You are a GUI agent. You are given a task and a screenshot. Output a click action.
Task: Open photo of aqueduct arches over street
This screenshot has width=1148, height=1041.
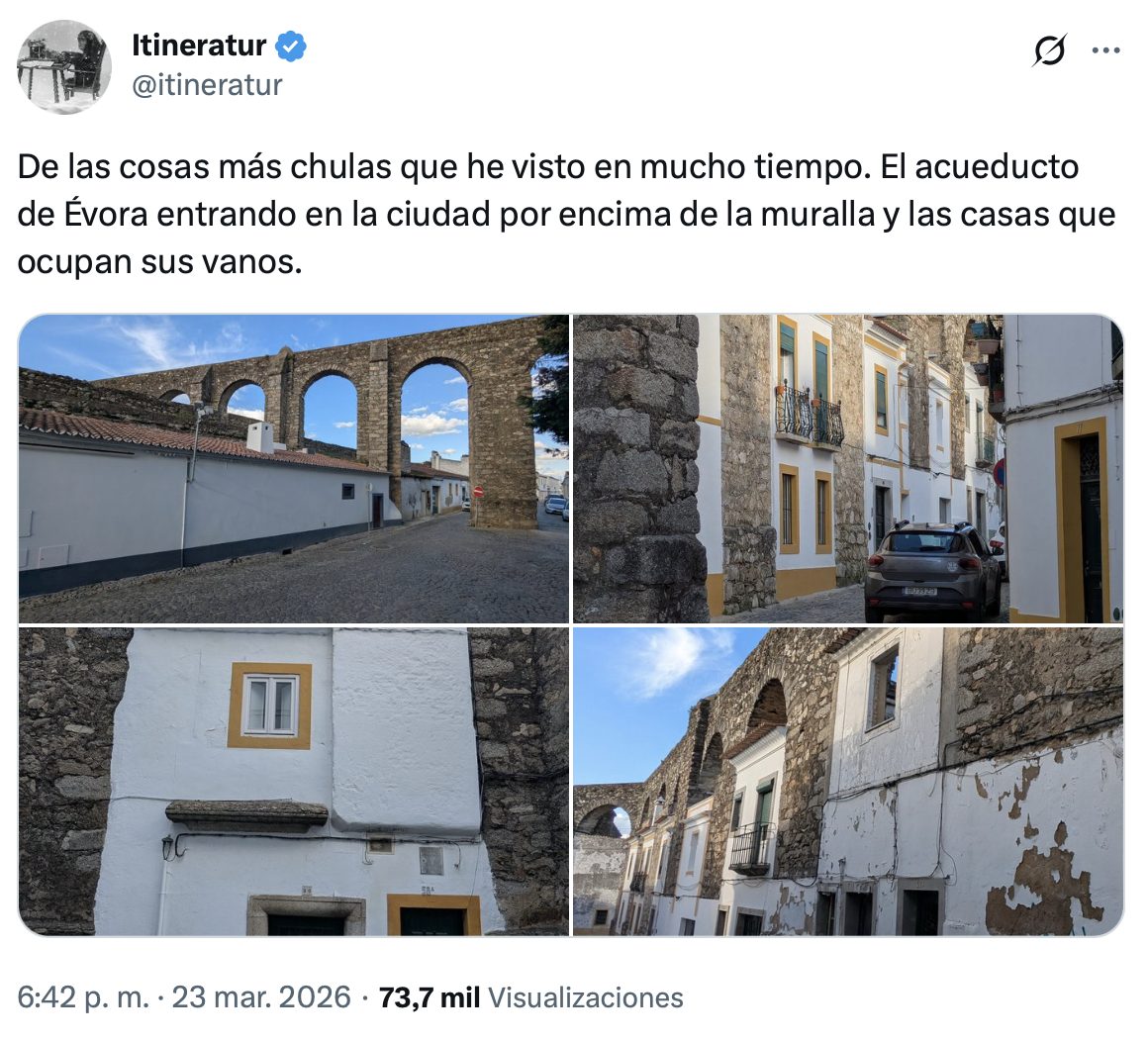[x=294, y=468]
